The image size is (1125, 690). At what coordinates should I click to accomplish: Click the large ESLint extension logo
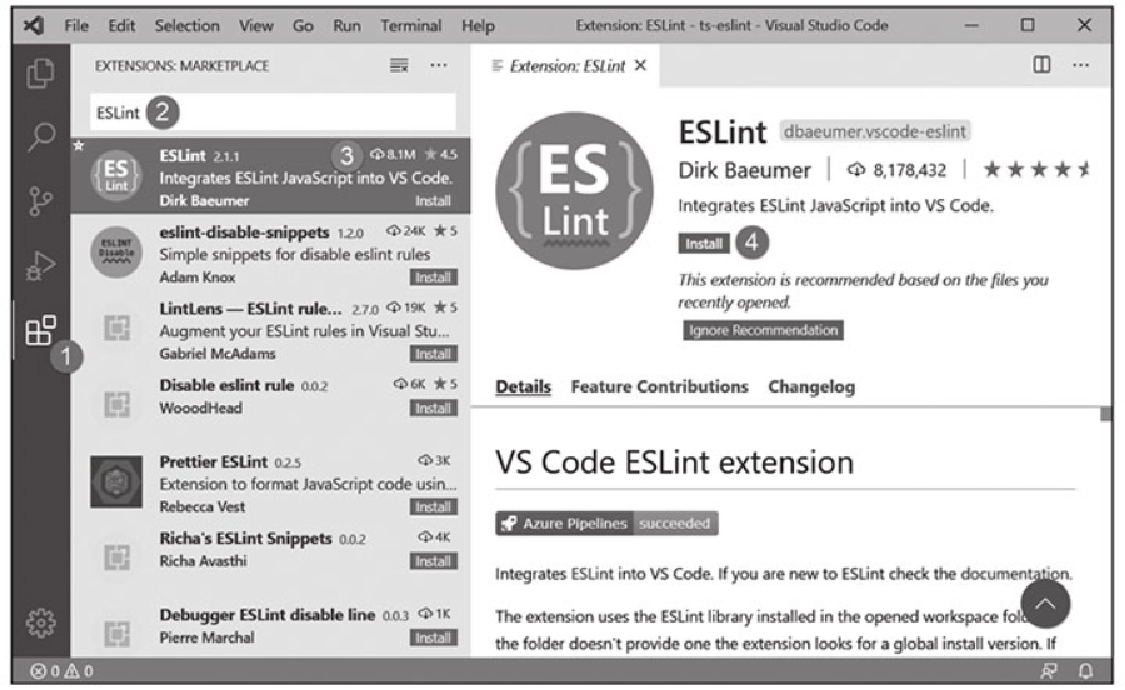(x=574, y=191)
